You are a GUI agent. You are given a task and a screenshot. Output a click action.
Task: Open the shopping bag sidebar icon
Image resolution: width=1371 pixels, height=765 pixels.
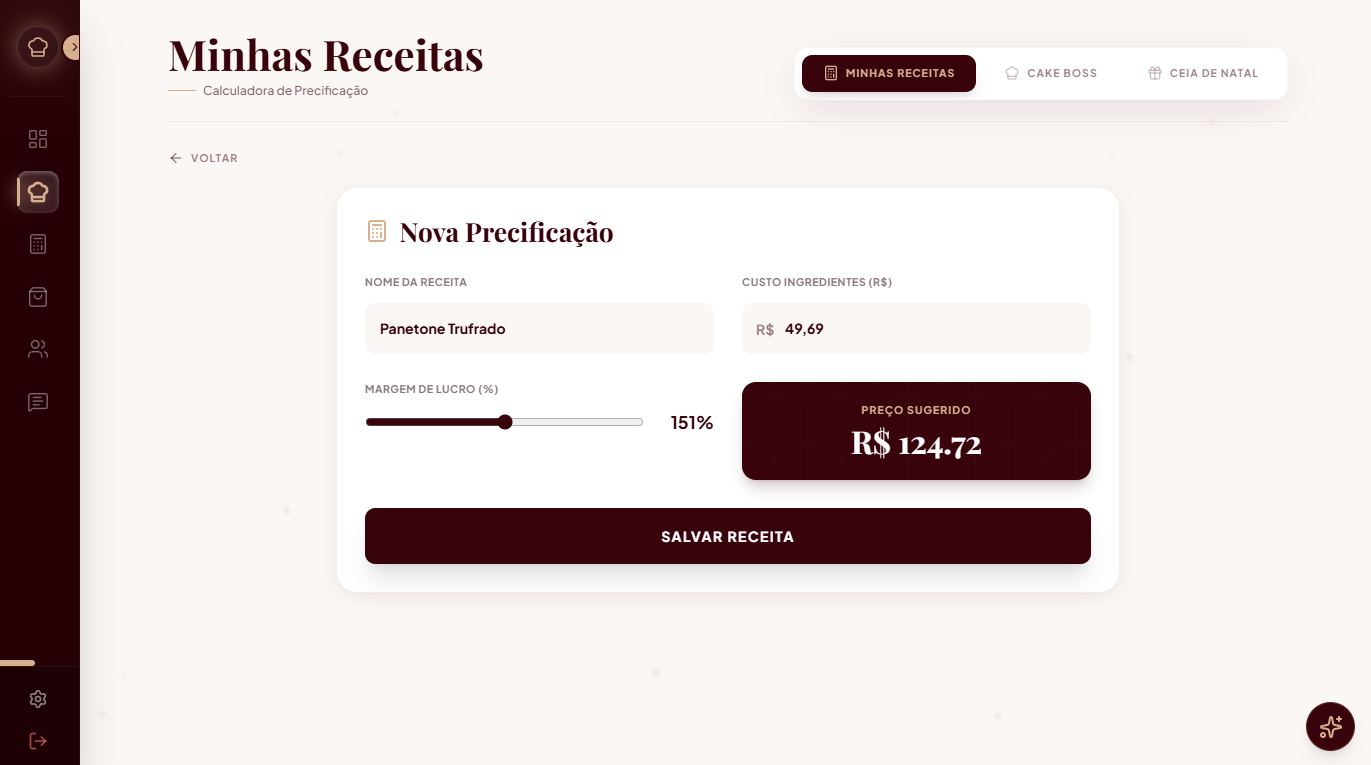click(38, 297)
